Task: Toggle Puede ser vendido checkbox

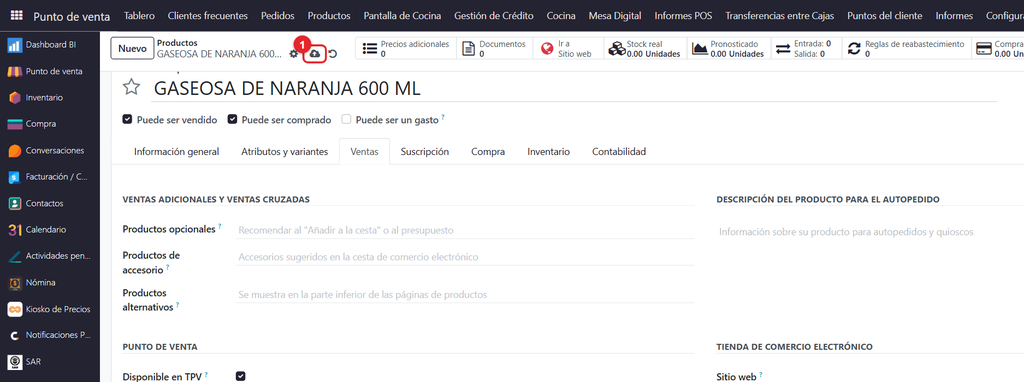Action: pyautogui.click(x=127, y=119)
